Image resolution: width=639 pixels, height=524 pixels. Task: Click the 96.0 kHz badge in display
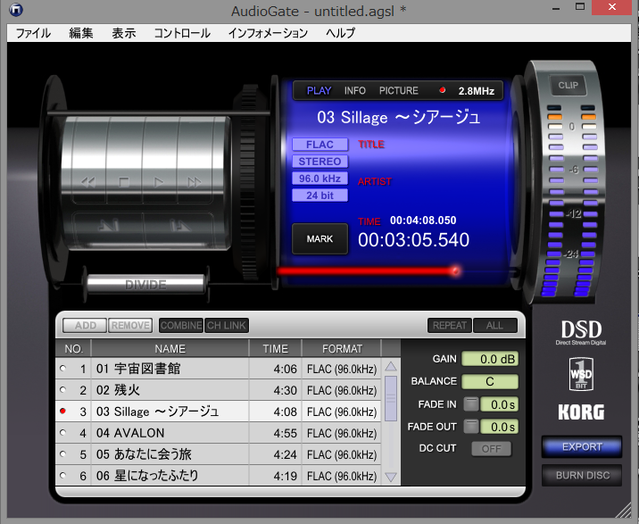[320, 178]
